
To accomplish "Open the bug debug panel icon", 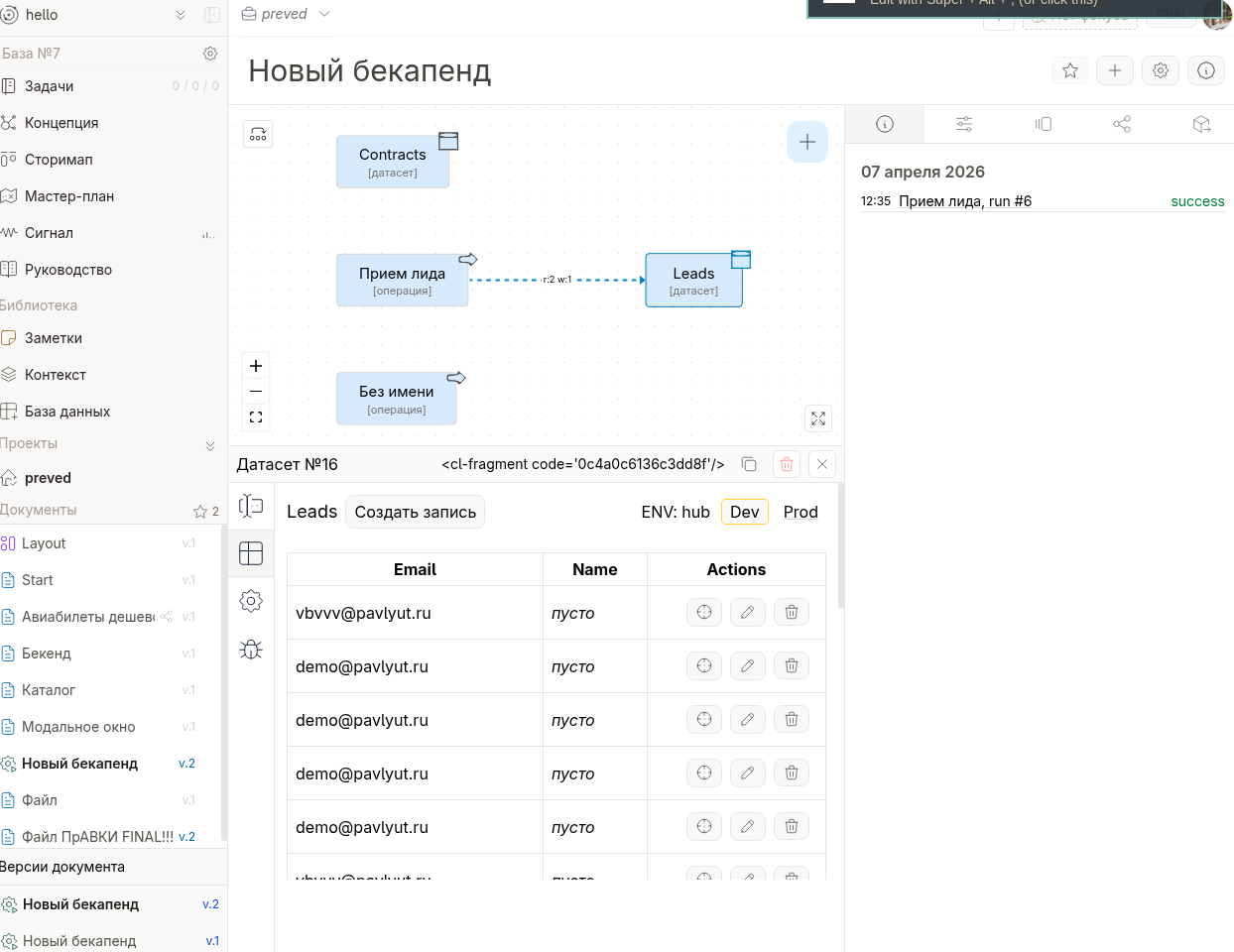I will click(x=251, y=649).
